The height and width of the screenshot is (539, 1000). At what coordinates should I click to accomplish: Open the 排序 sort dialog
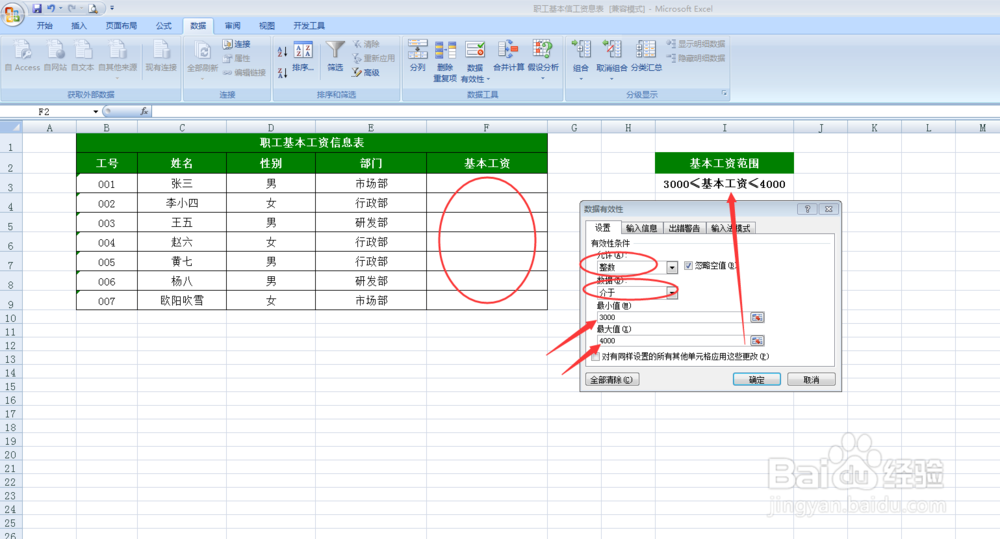(x=303, y=57)
